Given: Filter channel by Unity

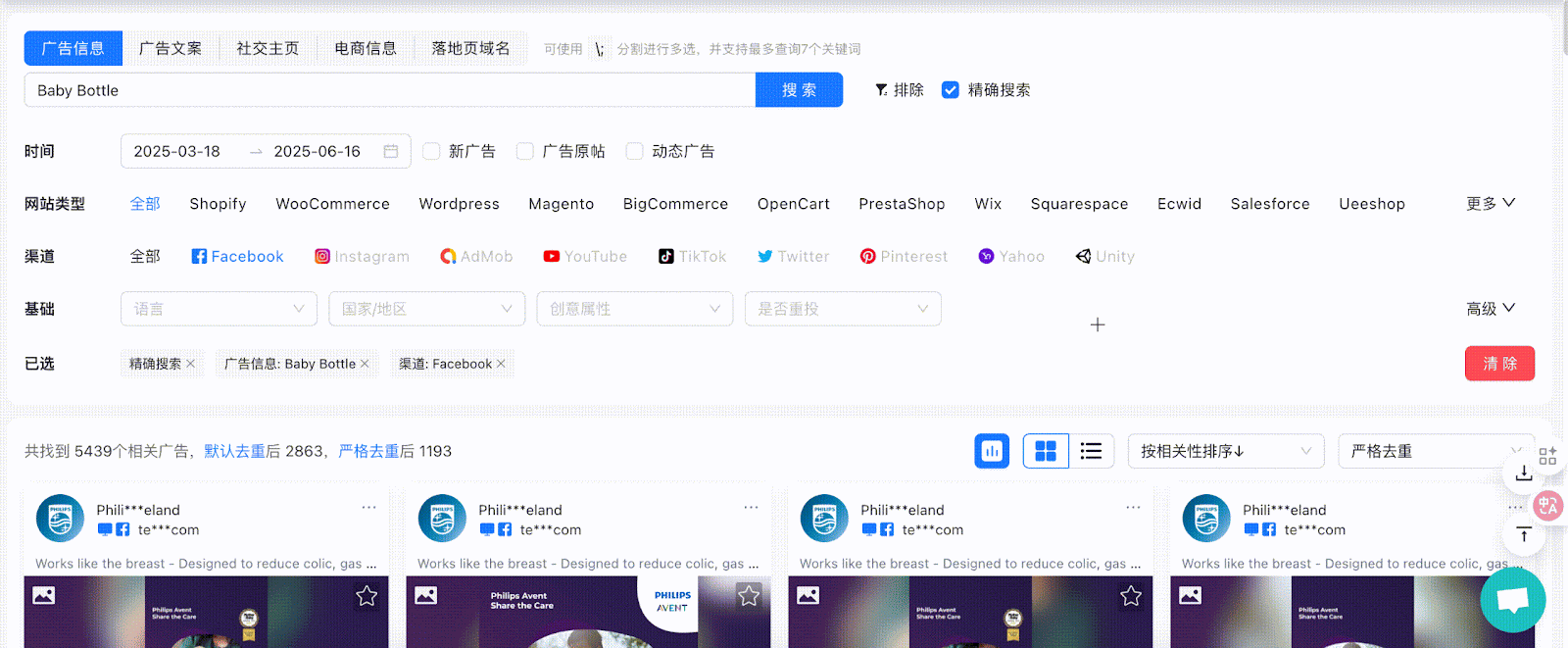Looking at the screenshot, I should tap(1105, 256).
